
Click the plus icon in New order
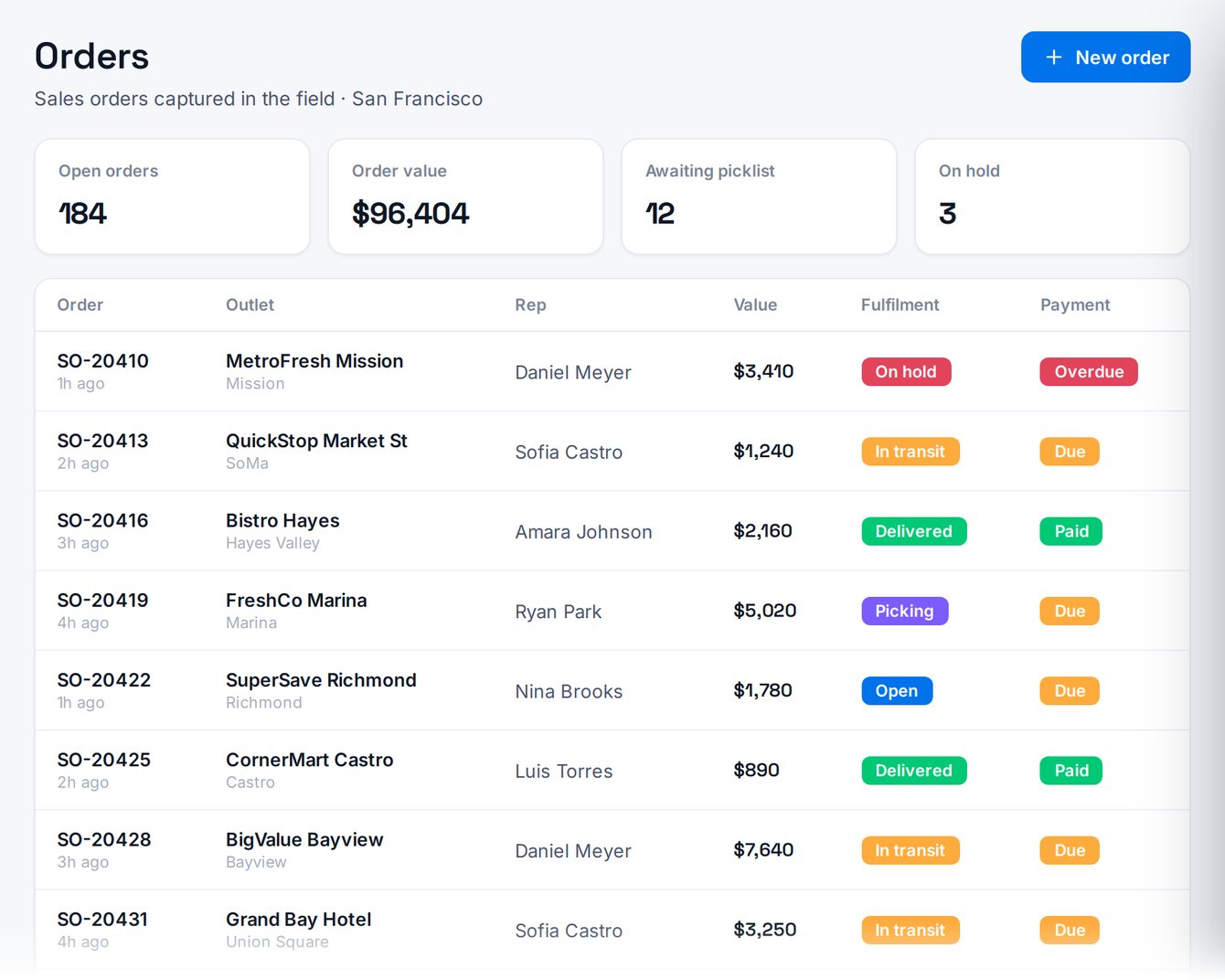[x=1054, y=58]
